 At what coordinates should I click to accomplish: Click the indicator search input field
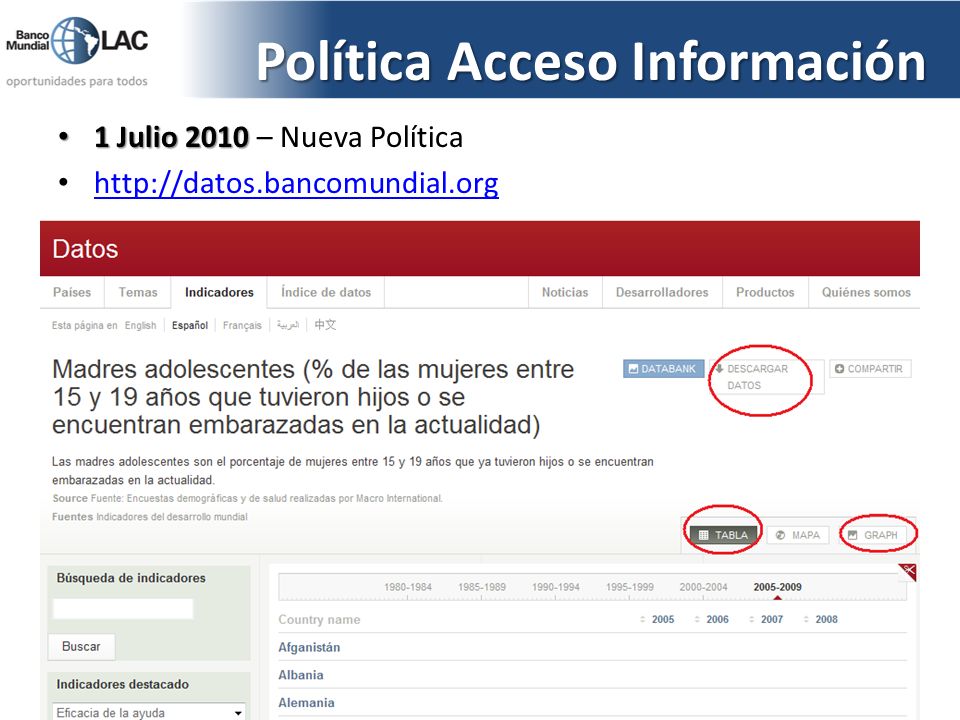coord(123,609)
